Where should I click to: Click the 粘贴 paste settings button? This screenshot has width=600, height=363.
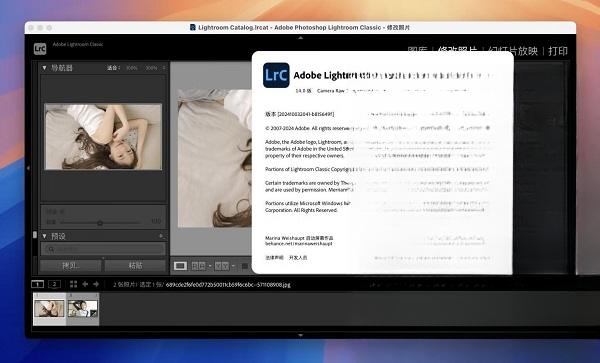coord(135,265)
